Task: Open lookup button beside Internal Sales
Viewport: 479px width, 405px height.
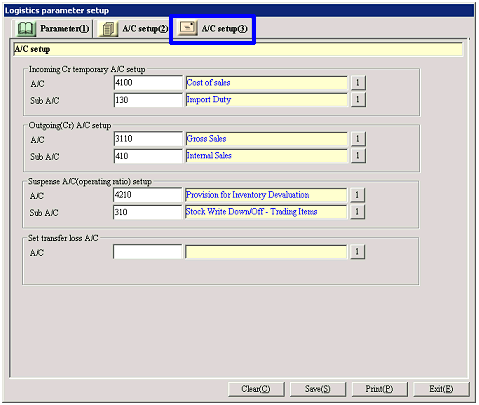Action: [358, 156]
